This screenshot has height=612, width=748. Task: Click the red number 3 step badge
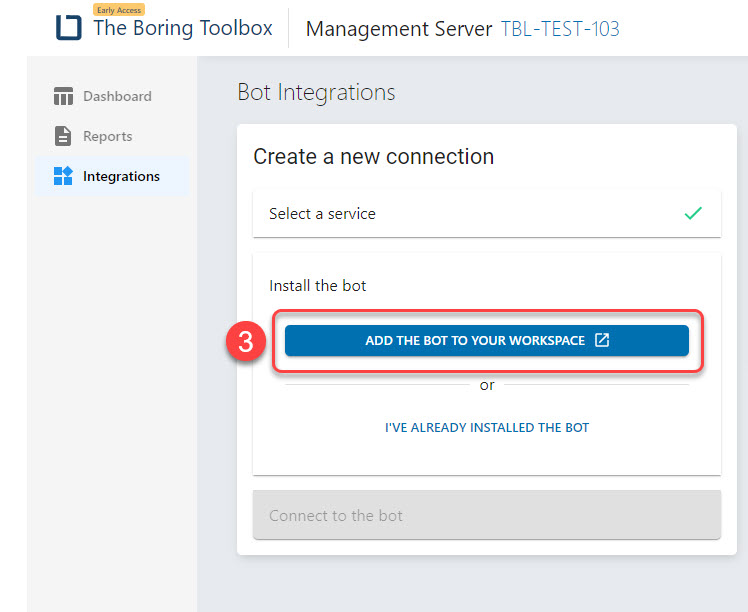point(246,342)
